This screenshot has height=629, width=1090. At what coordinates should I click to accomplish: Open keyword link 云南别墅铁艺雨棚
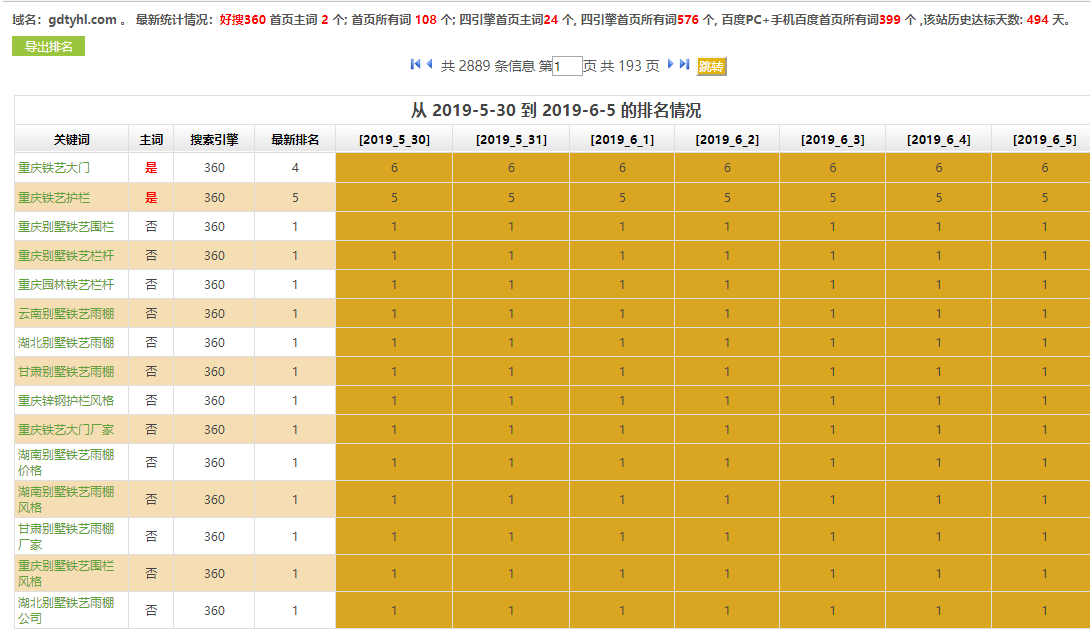(66, 314)
